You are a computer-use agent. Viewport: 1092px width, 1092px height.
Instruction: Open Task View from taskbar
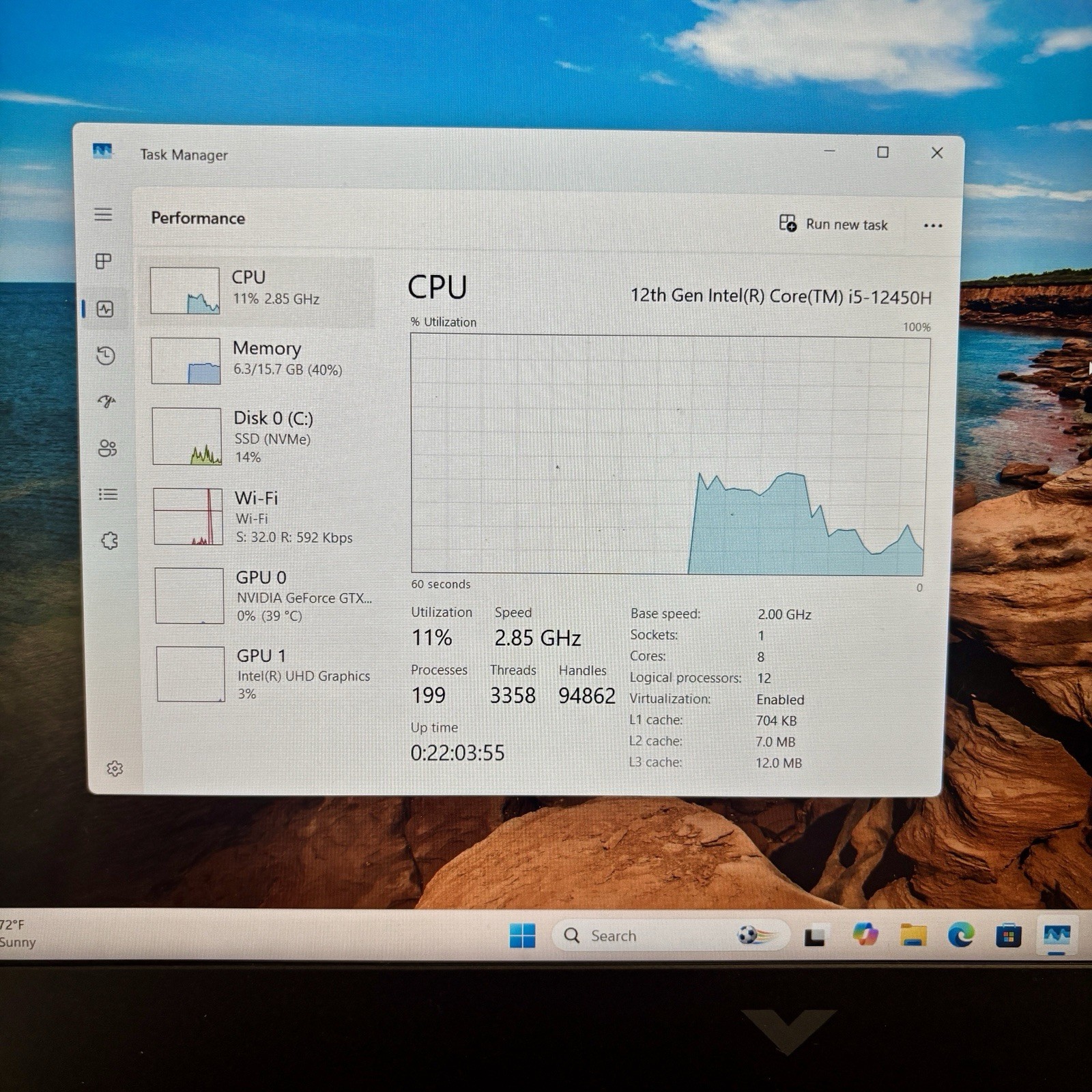tap(815, 936)
